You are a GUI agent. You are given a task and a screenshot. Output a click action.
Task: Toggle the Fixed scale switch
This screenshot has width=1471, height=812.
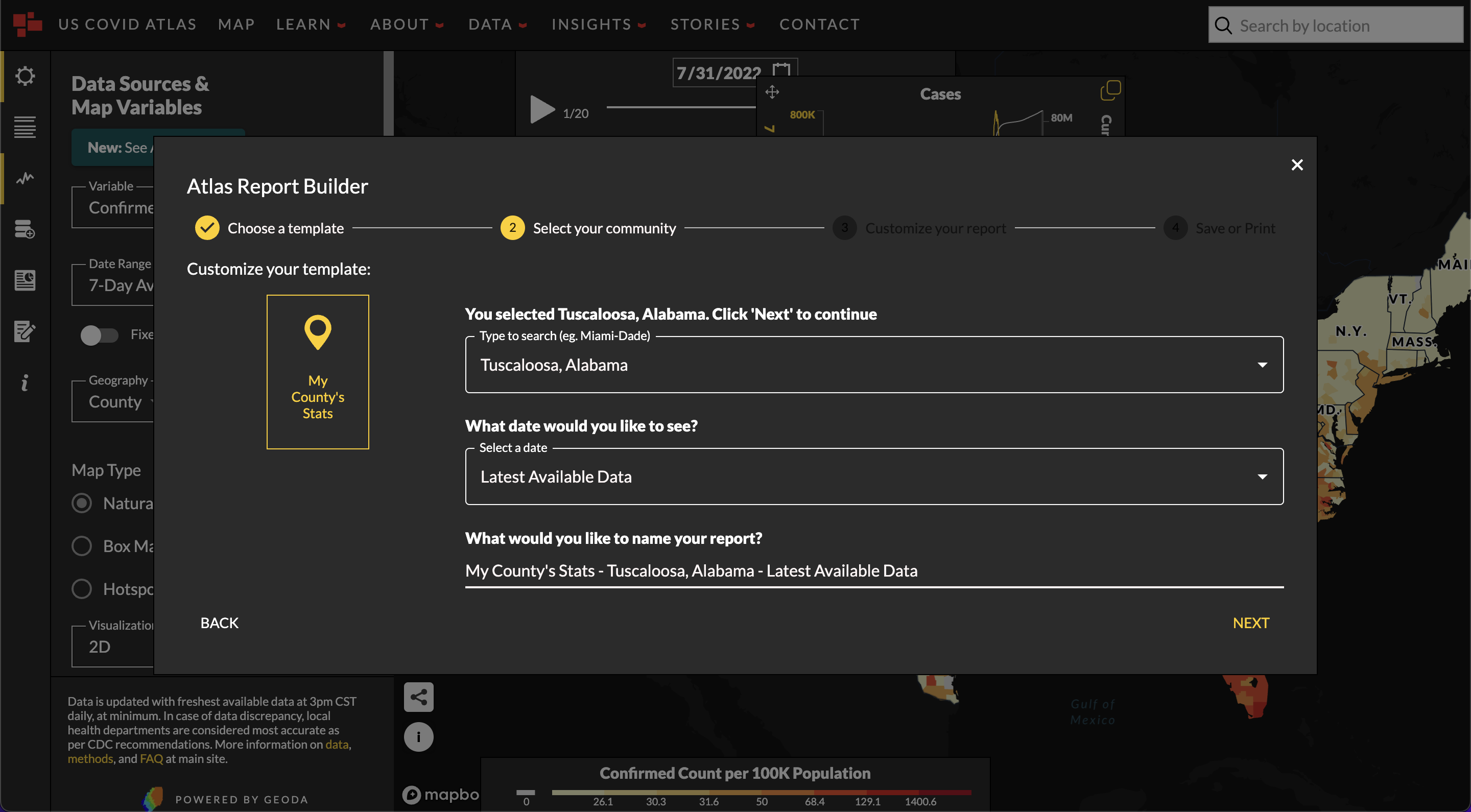pos(99,335)
